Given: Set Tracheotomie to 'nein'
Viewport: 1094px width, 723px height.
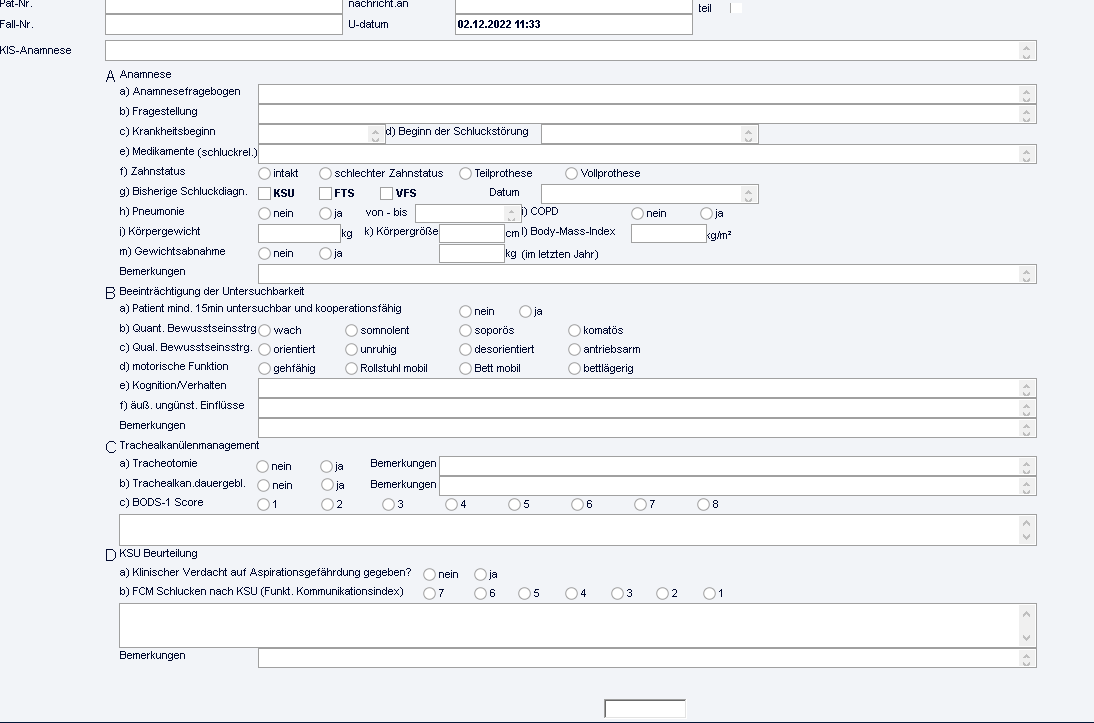Looking at the screenshot, I should [x=262, y=466].
